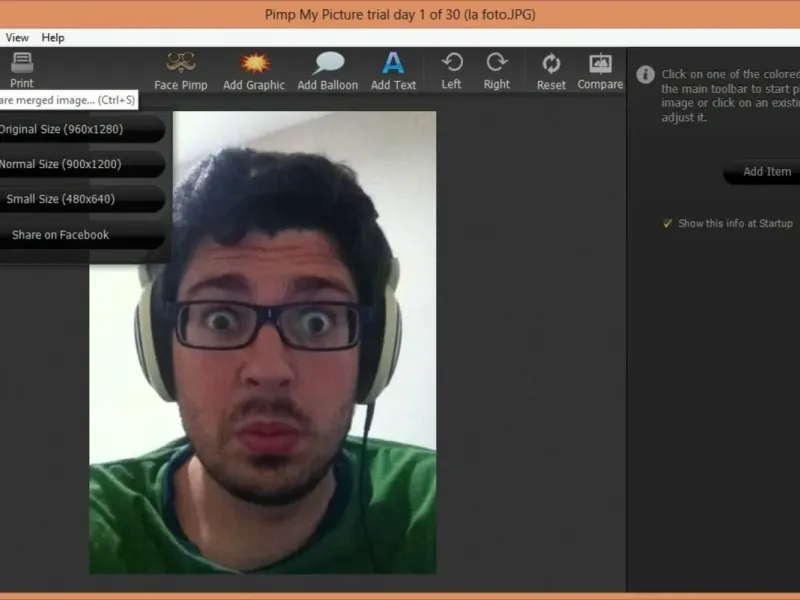This screenshot has width=800, height=600.
Task: Save at Original Size (960x1280)
Action: [82, 129]
